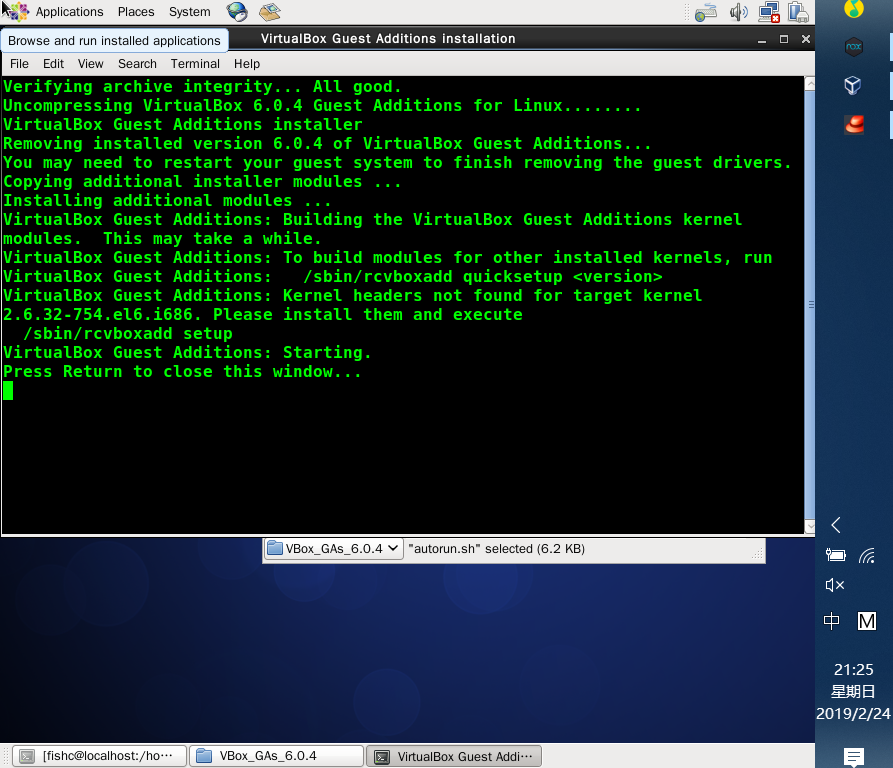
Task: Click the "autorun.sh" selected status text
Action: click(x=497, y=549)
